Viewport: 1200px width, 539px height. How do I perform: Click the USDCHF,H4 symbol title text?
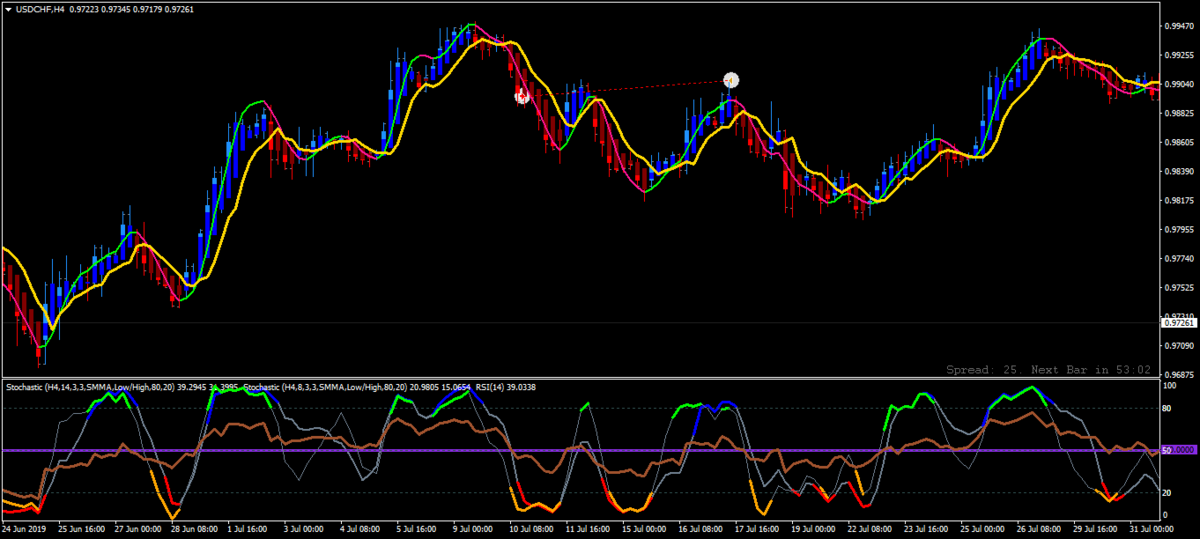coord(40,8)
